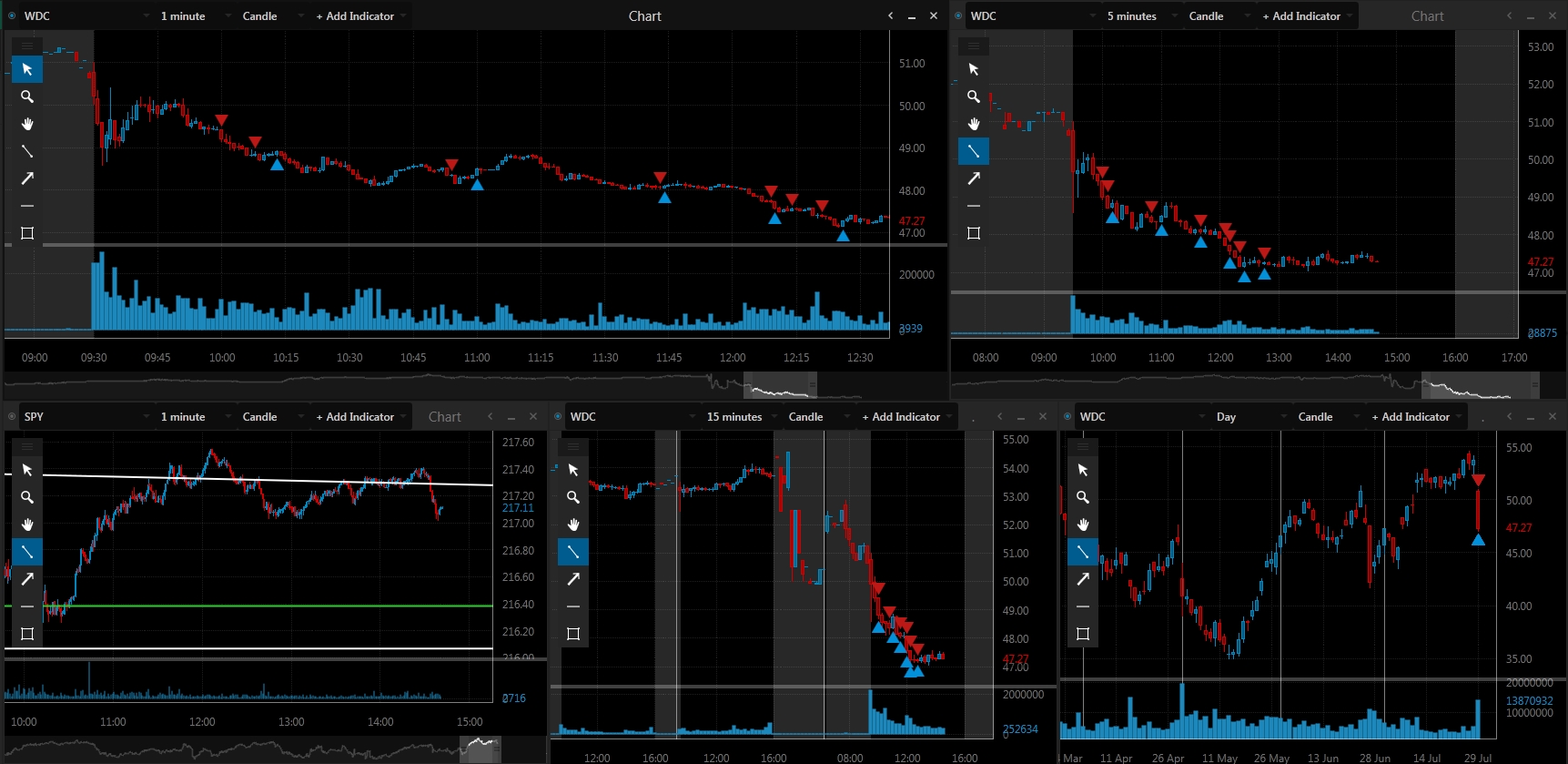Select the zoom magnifier tool in WDC 1 minute chart
The width and height of the screenshot is (1568, 764).
coord(27,97)
